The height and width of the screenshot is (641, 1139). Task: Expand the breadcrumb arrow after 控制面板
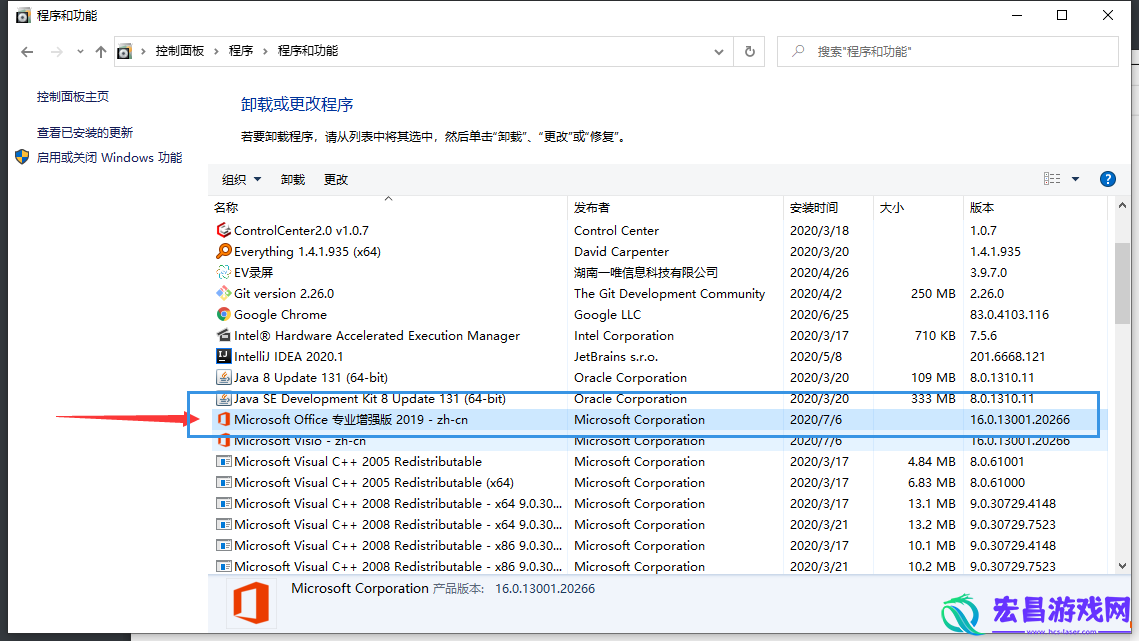point(216,51)
